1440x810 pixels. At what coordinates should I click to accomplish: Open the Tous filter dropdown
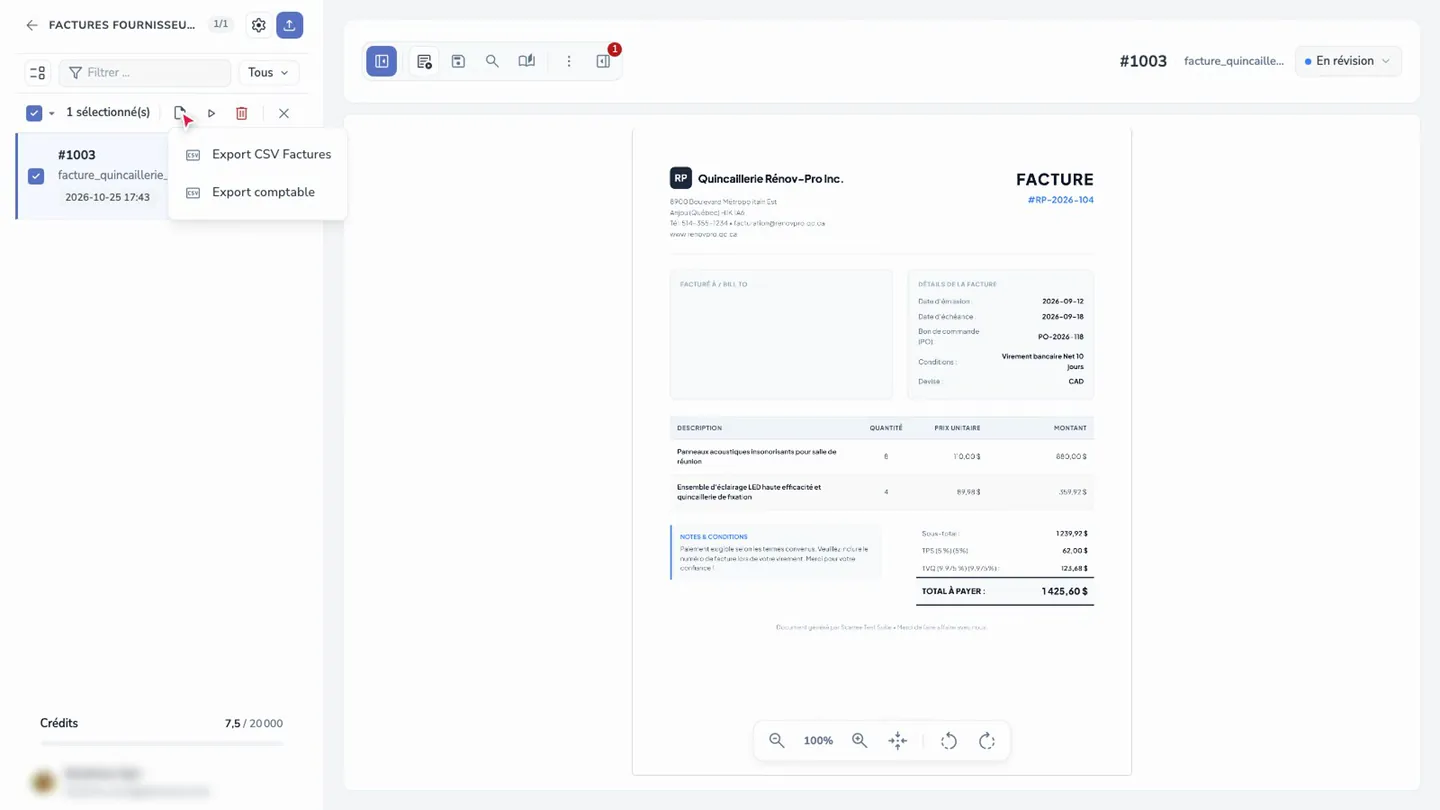pyautogui.click(x=268, y=73)
